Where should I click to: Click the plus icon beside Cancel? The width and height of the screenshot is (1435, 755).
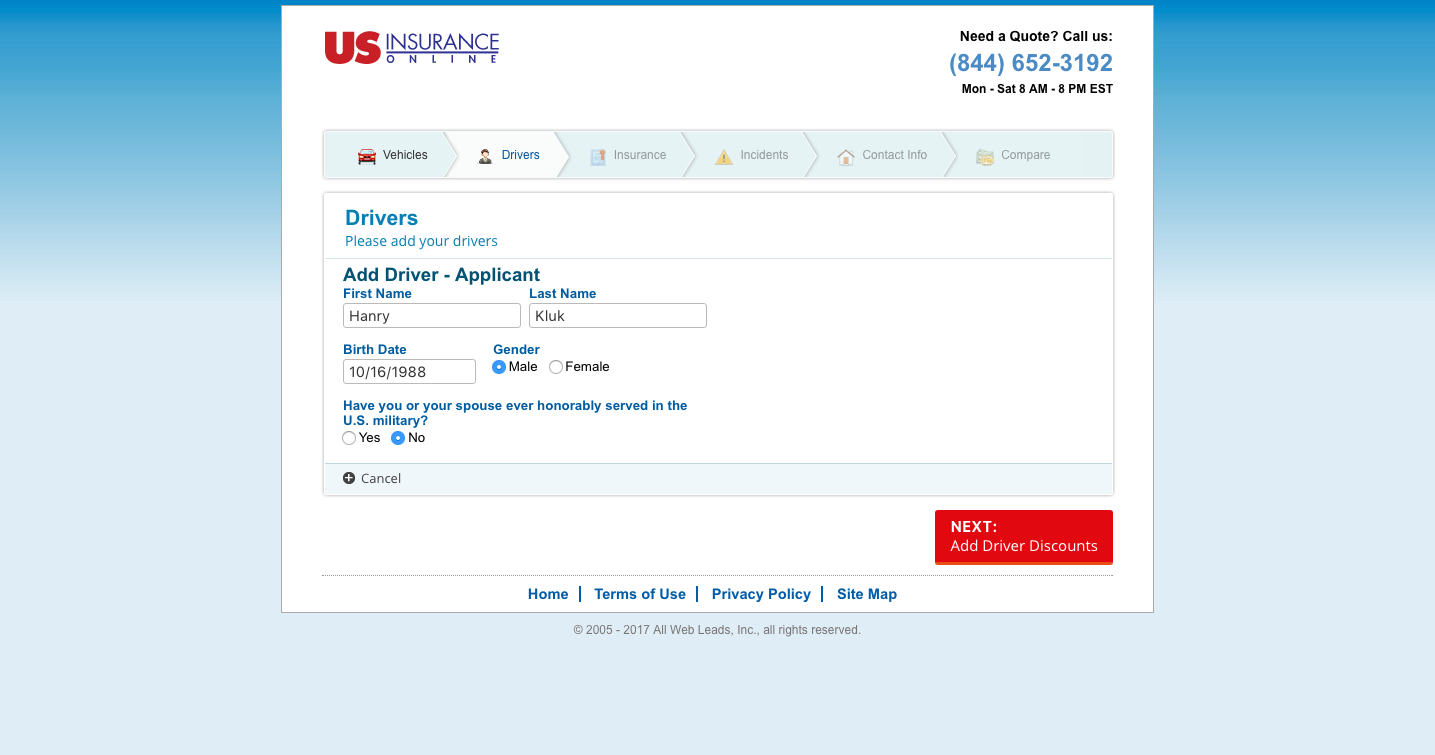point(349,478)
